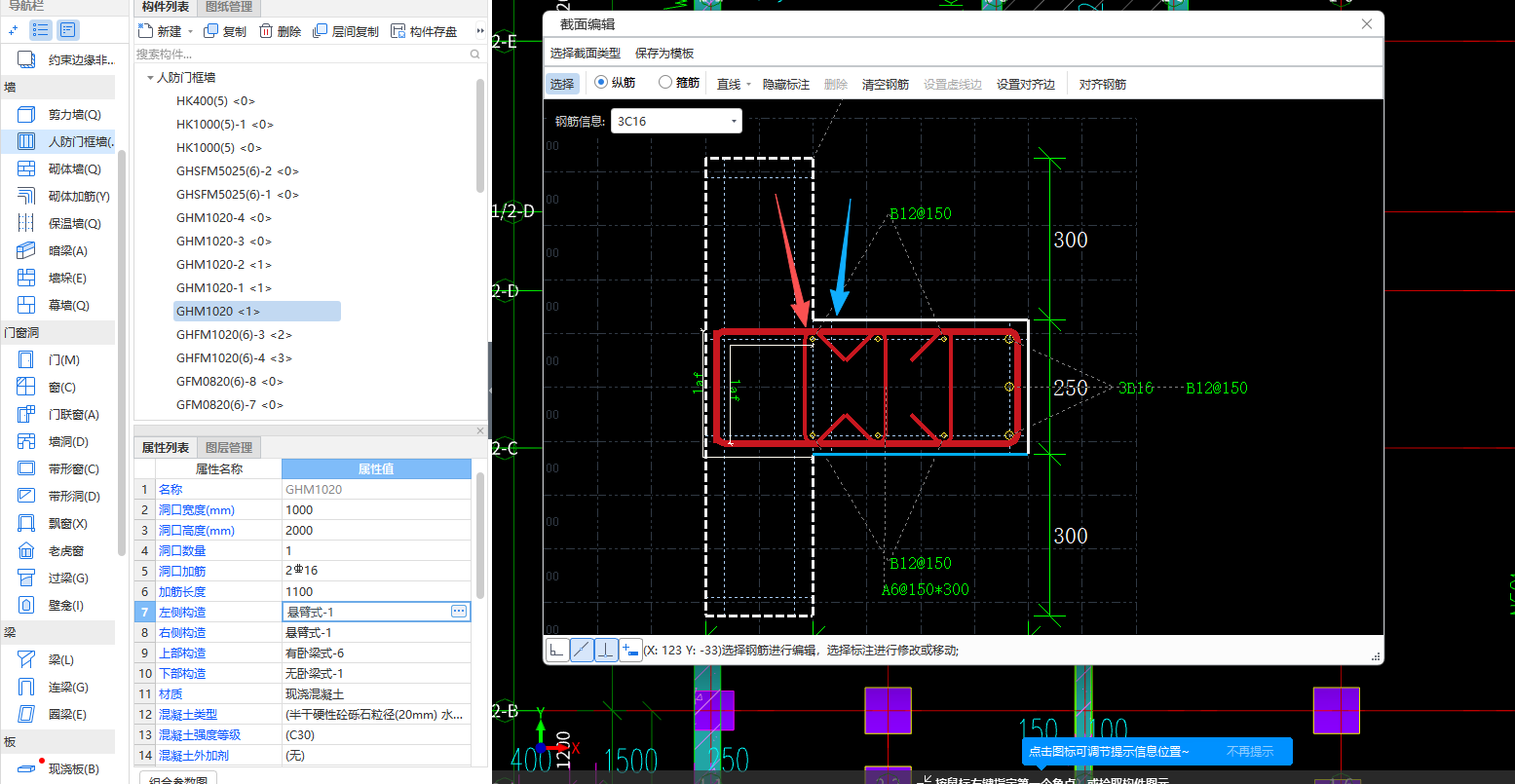Open the 直线 dropdown arrow
Screen dimensions: 1515x784
[x=748, y=85]
